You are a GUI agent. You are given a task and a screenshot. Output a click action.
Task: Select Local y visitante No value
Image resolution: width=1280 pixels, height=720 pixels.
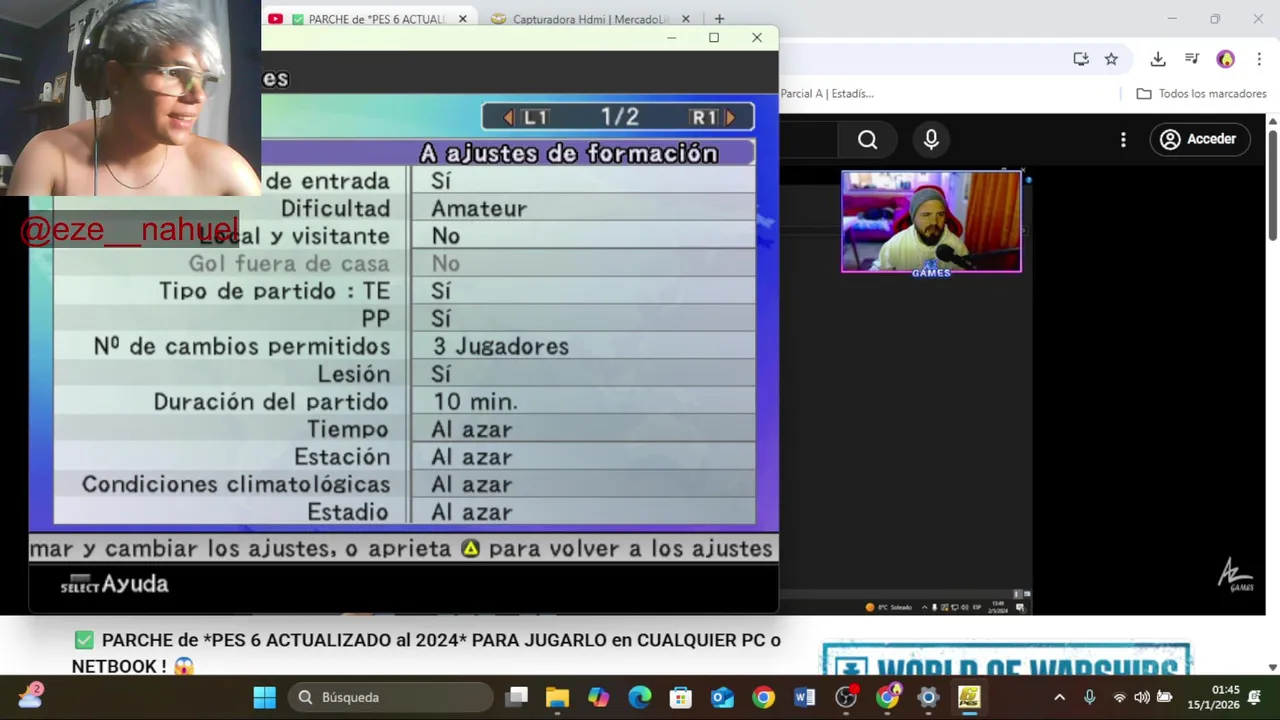pyautogui.click(x=446, y=236)
